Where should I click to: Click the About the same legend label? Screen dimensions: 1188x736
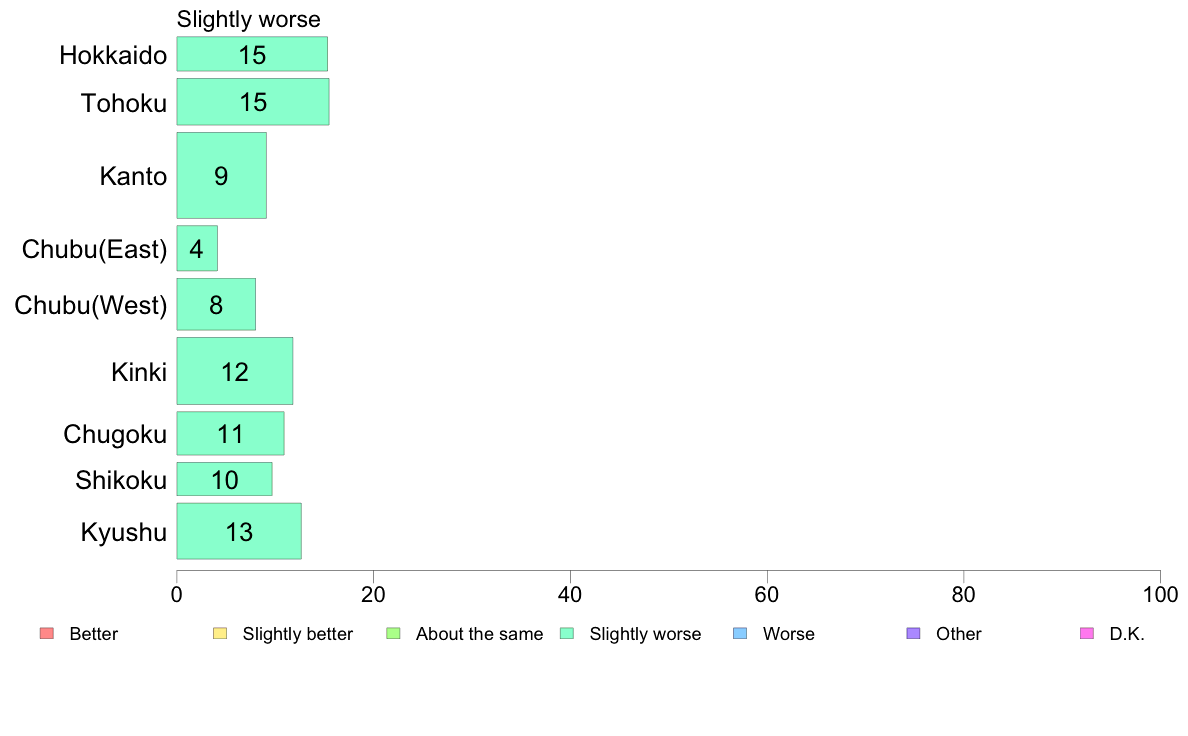[480, 634]
